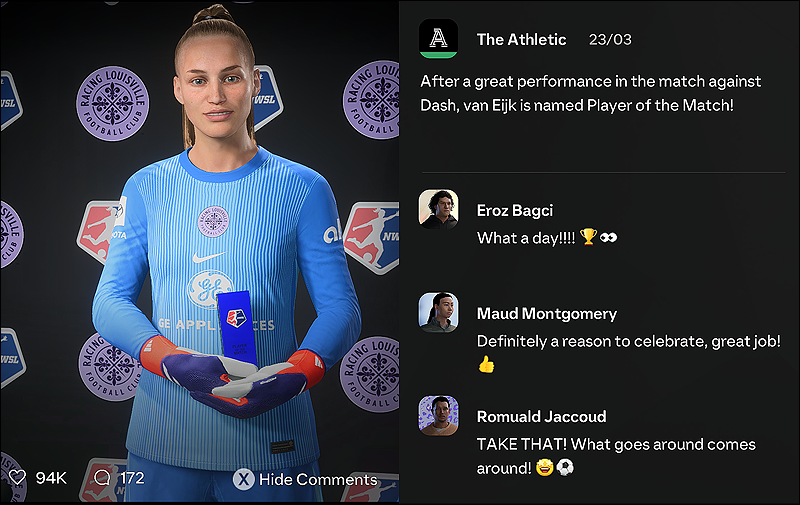Select Romuald Jaccoud's profile avatar

[x=438, y=415]
